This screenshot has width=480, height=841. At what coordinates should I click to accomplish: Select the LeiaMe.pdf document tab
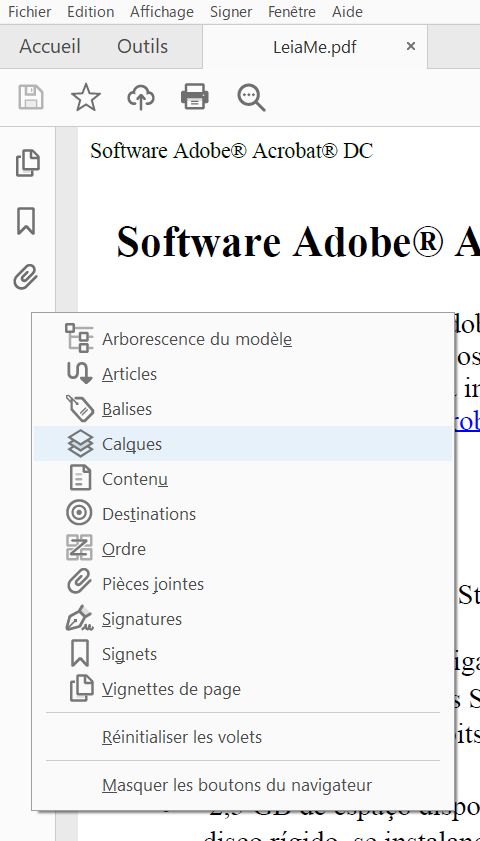tap(315, 47)
